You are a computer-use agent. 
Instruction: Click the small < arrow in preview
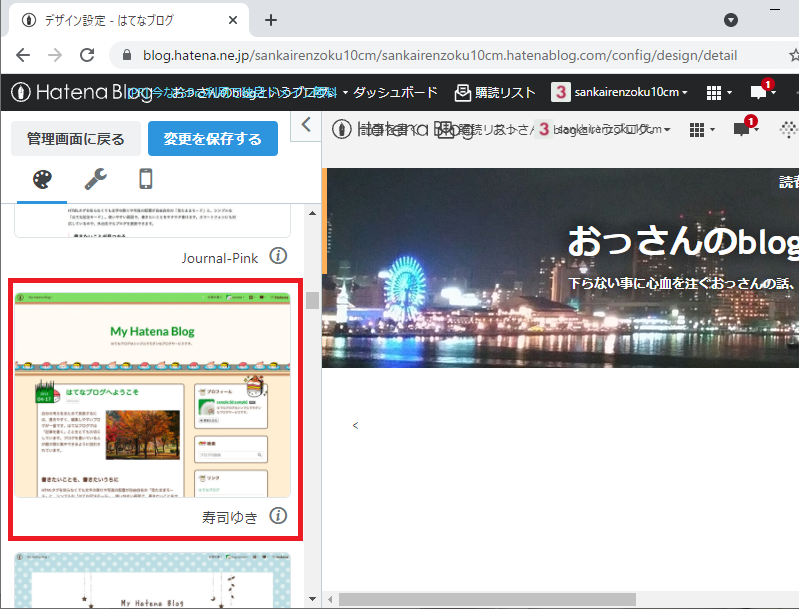pyautogui.click(x=355, y=425)
